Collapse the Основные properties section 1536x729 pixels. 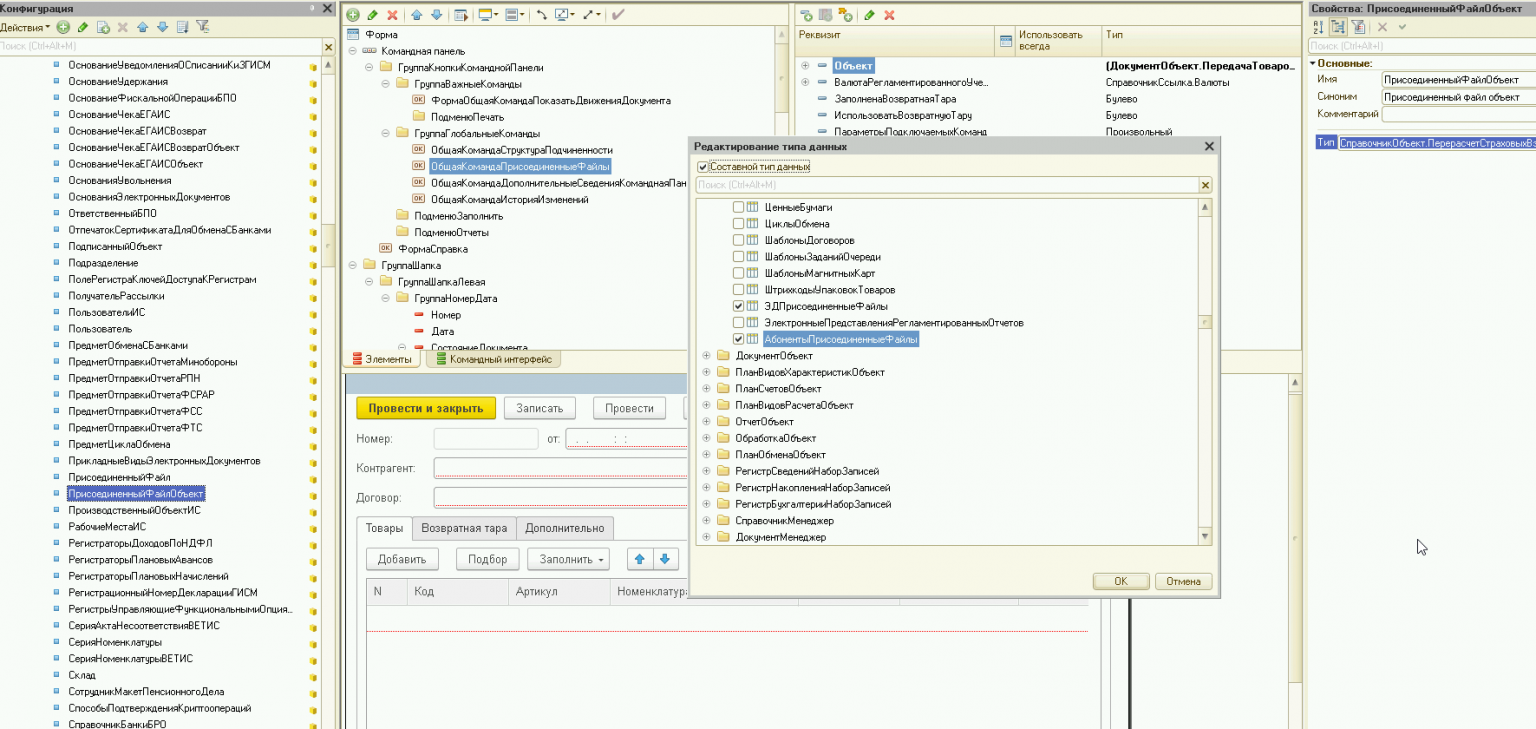tap(1313, 63)
